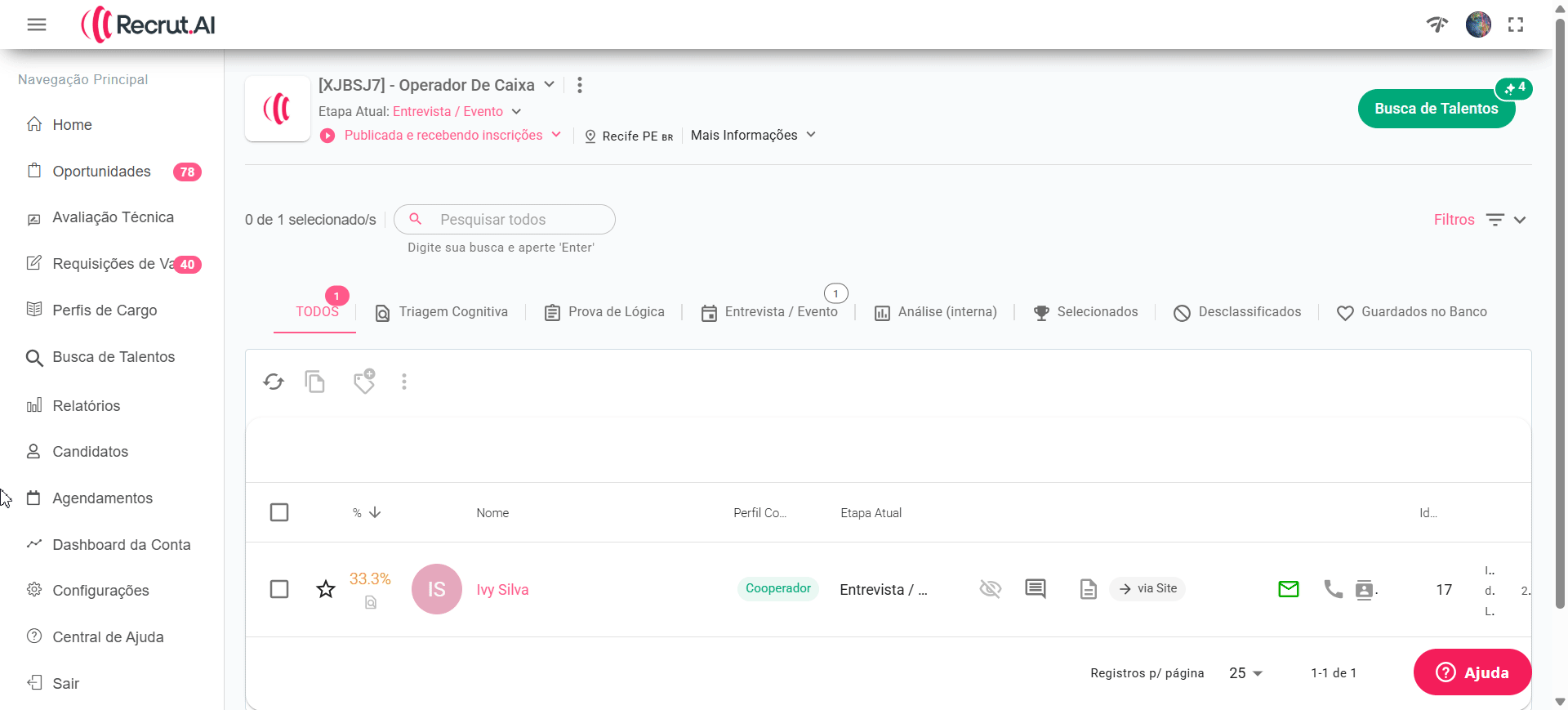Click the refresh candidates list icon

[x=274, y=382]
